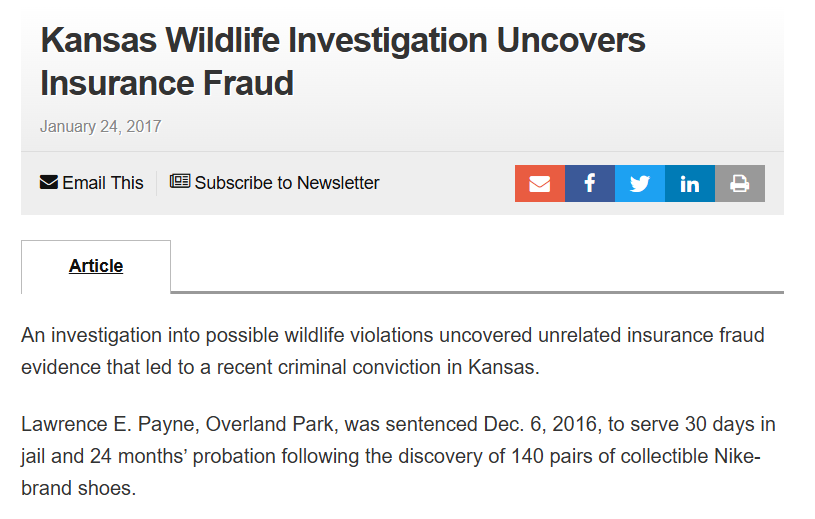
Task: Open Subscribe to Newsletter link
Action: pos(274,183)
